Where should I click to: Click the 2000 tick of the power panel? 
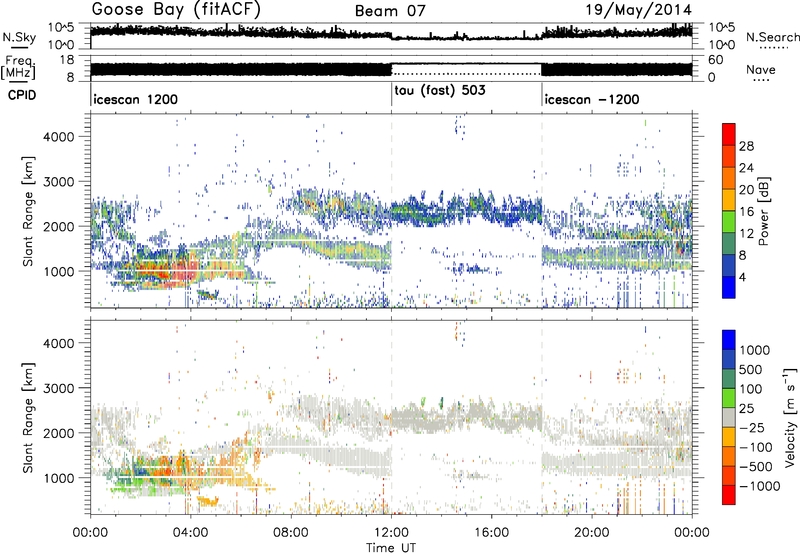[x=59, y=226]
